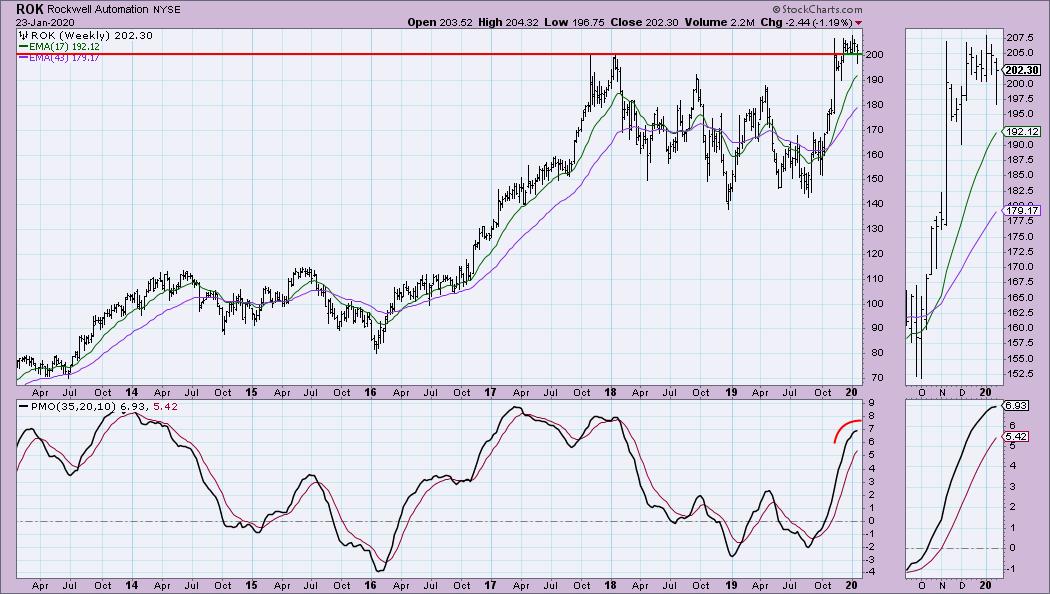This screenshot has width=1050, height=594.
Task: Click the 207.5 level on zoom panel axis
Action: tap(1019, 38)
